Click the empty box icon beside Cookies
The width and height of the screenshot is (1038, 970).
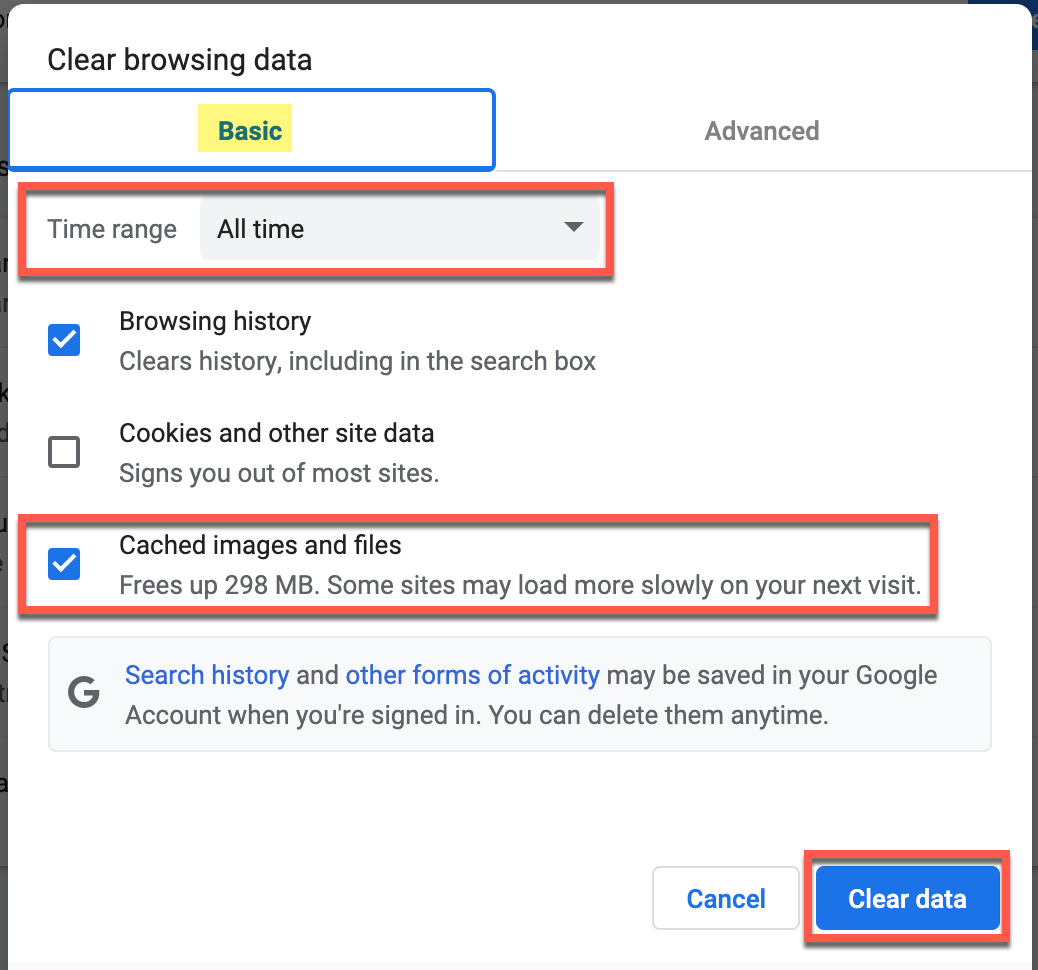tap(63, 452)
